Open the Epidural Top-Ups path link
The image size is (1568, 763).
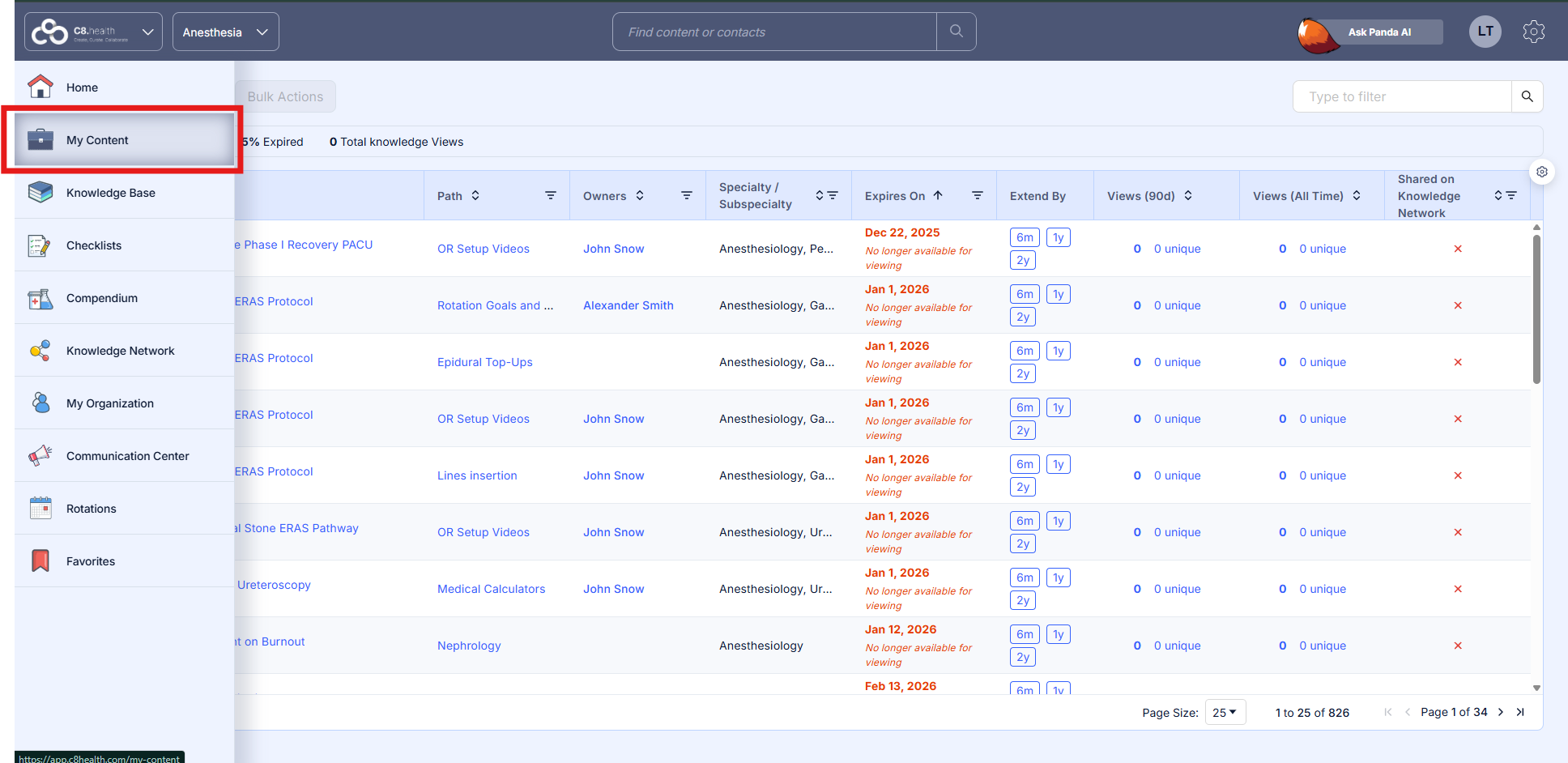(x=484, y=362)
